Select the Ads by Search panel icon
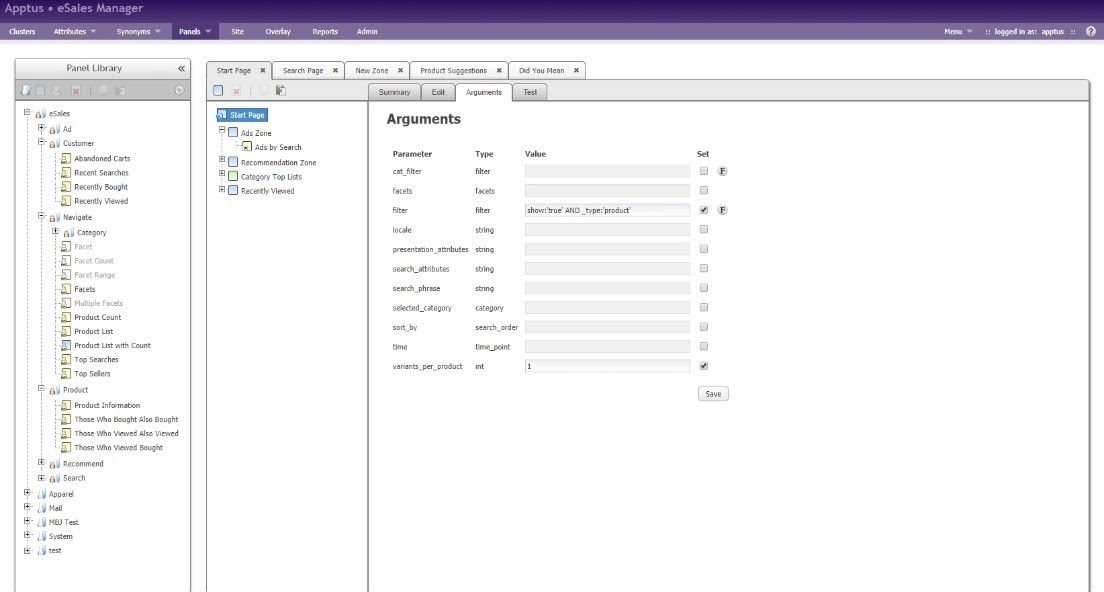 [x=246, y=147]
